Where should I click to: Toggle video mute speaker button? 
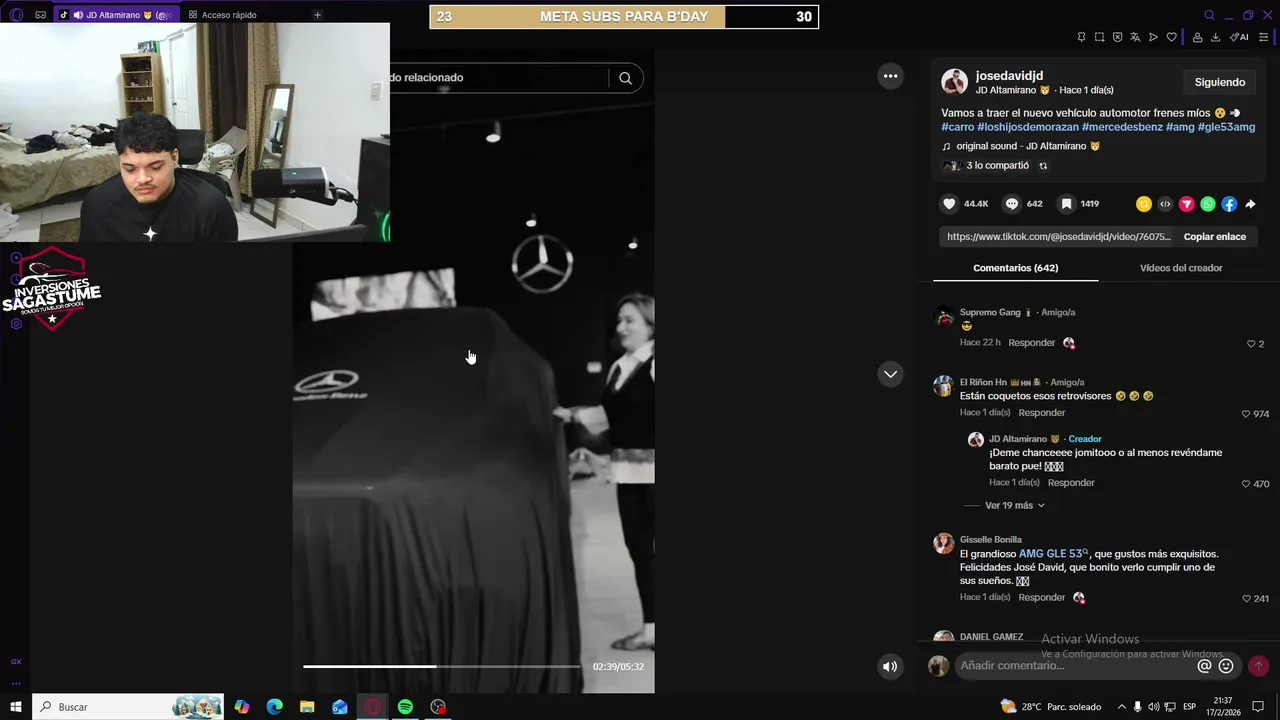[890, 666]
